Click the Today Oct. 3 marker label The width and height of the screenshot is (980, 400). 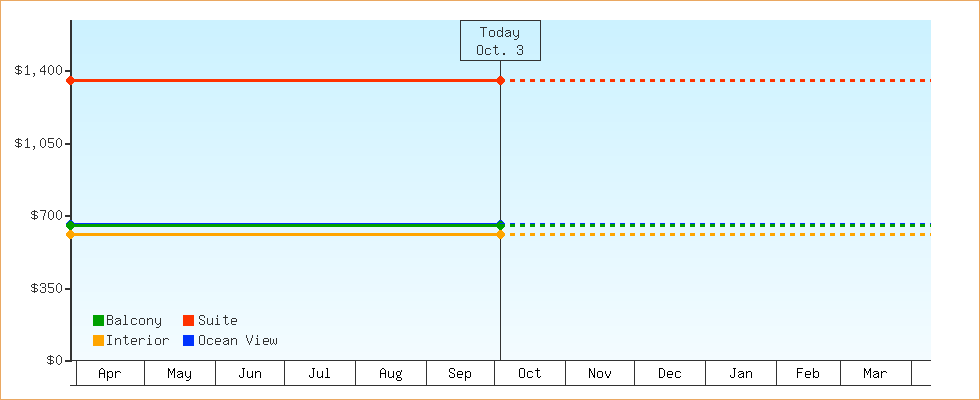tap(500, 41)
